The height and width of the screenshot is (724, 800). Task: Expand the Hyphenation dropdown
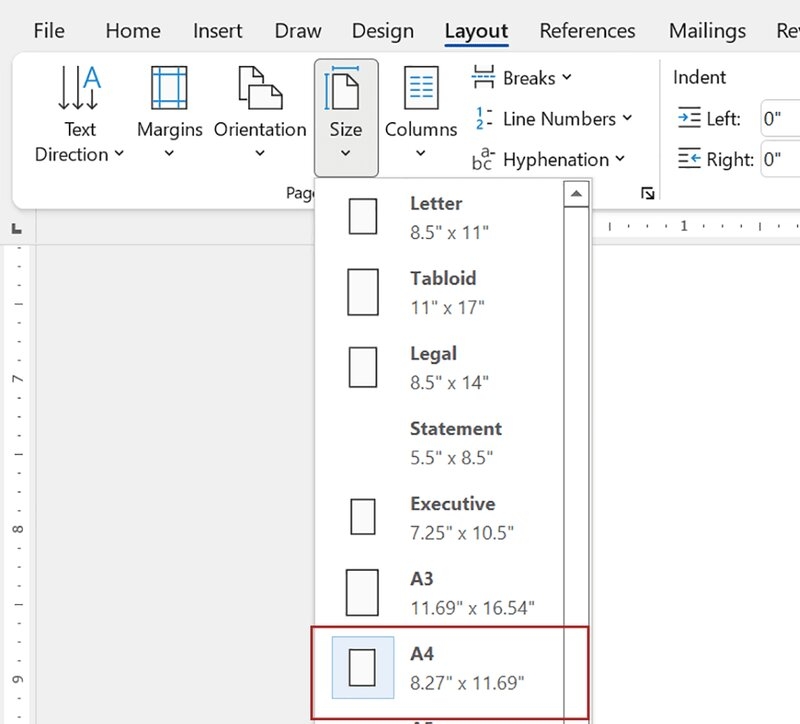(549, 160)
